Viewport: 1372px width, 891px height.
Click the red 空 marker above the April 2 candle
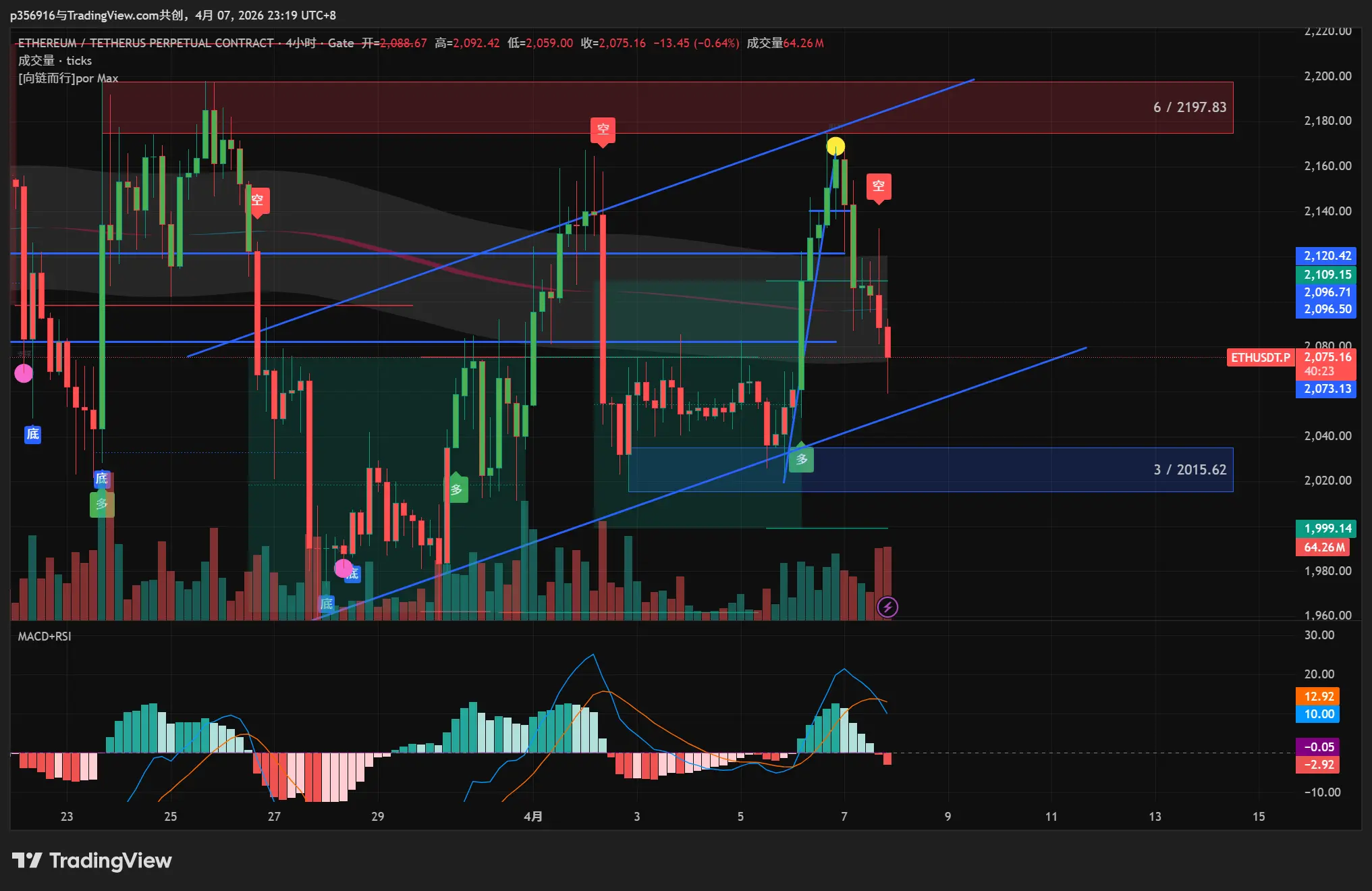click(x=603, y=130)
